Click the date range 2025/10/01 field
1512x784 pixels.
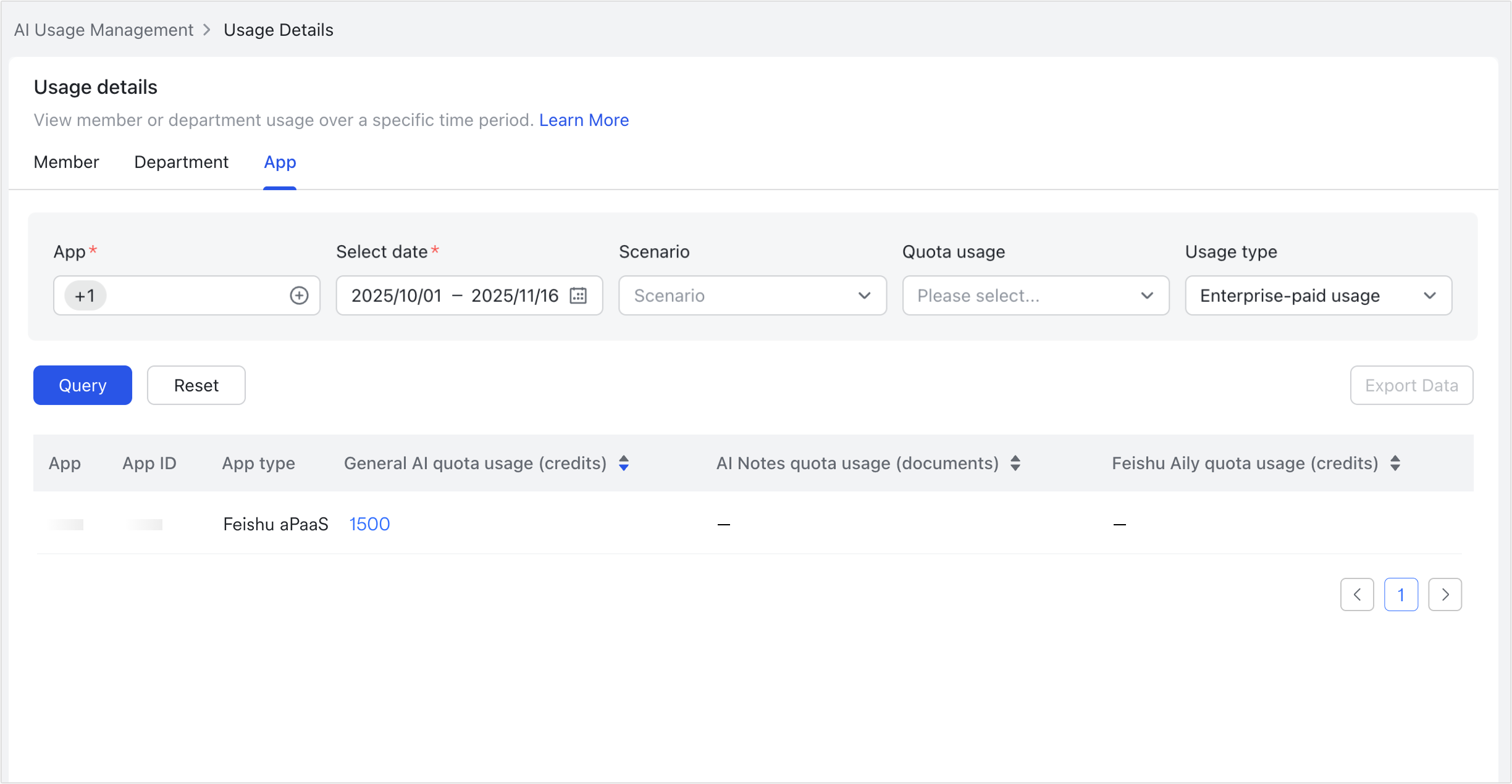click(x=469, y=296)
